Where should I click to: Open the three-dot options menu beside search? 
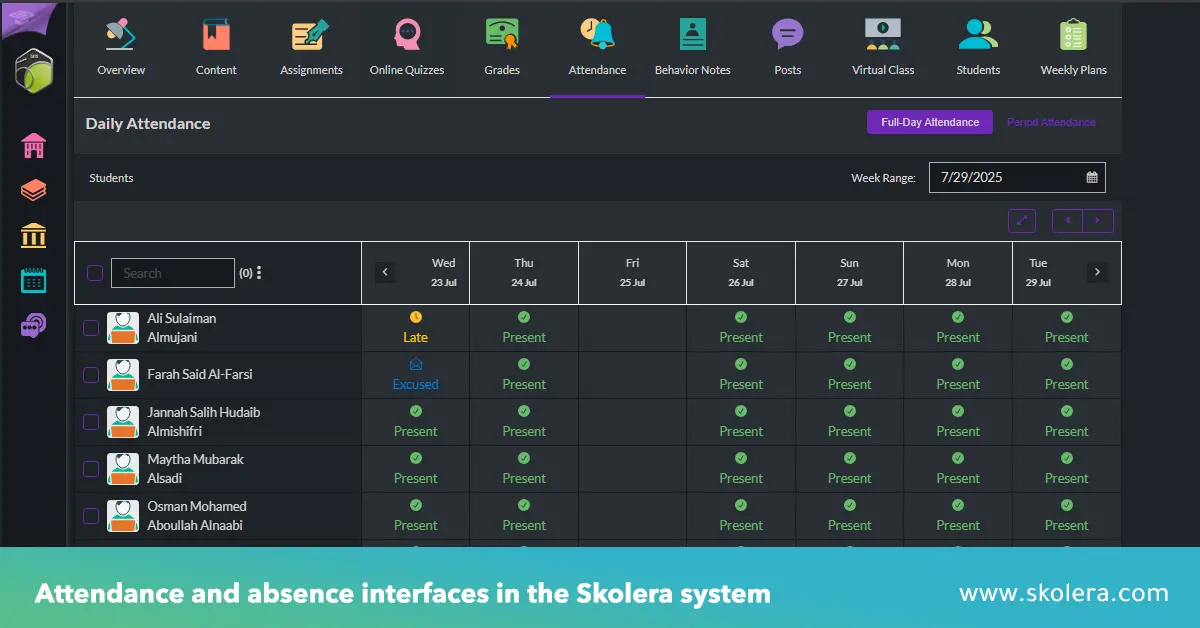[x=259, y=273]
